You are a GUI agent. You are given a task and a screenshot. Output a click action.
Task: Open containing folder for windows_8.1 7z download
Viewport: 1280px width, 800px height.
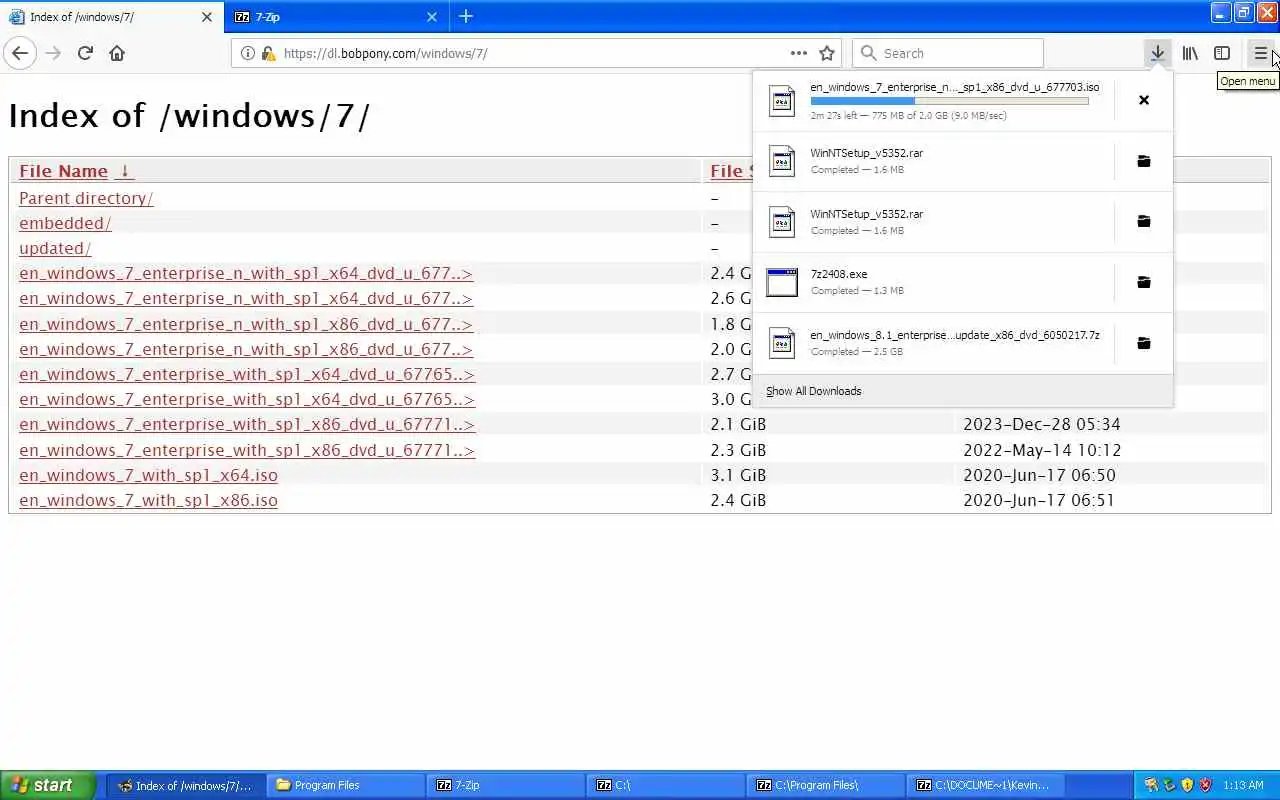[x=1144, y=343]
